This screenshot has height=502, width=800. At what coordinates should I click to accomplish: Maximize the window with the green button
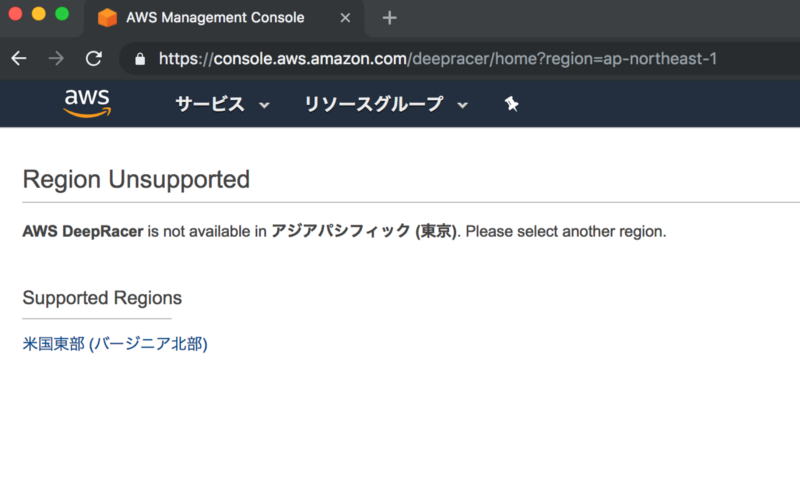tap(62, 14)
